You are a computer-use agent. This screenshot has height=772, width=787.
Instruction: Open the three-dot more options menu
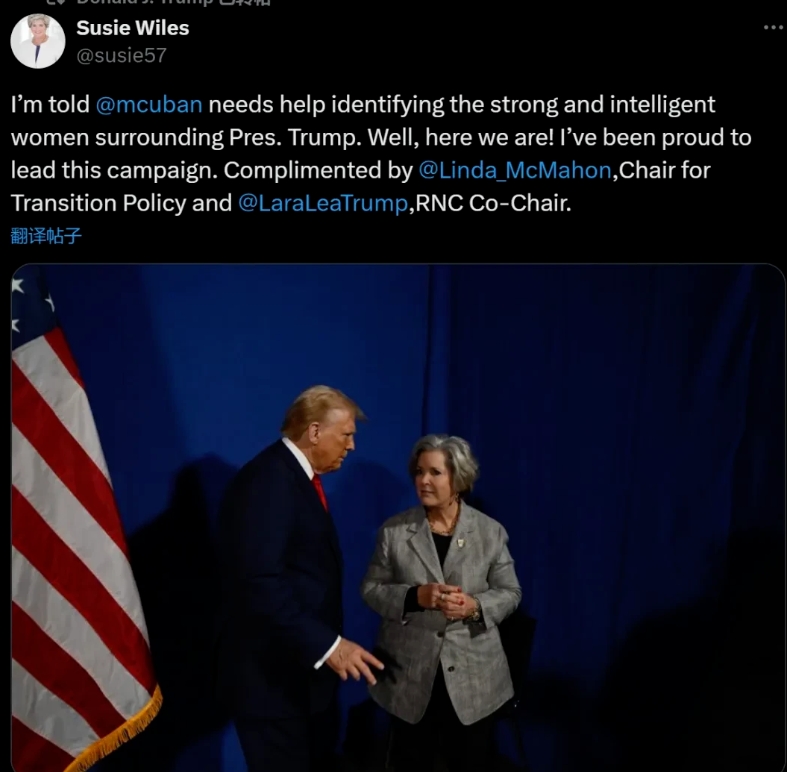[773, 28]
